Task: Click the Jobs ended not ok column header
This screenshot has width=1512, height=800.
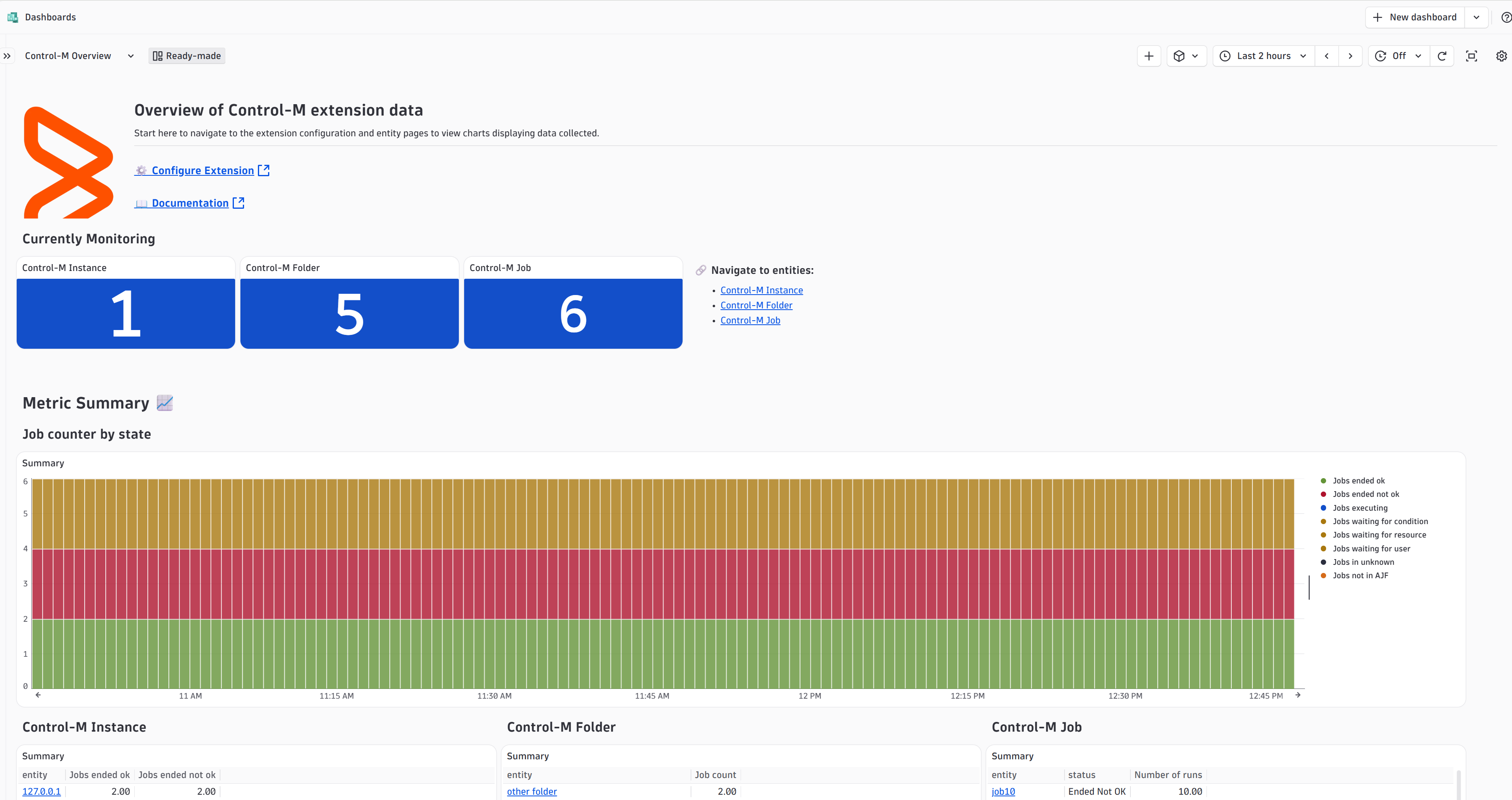Action: pos(177,775)
